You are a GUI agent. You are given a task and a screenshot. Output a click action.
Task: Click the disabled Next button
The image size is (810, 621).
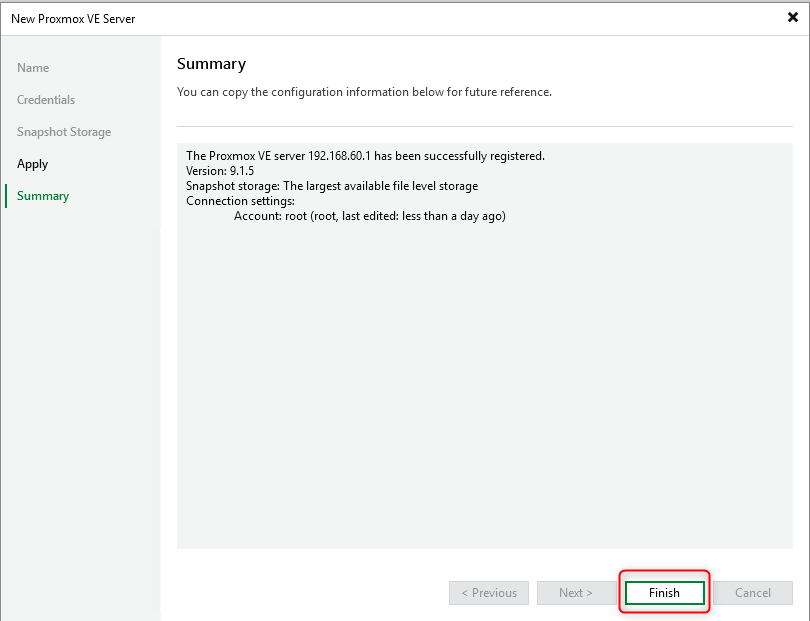(576, 592)
